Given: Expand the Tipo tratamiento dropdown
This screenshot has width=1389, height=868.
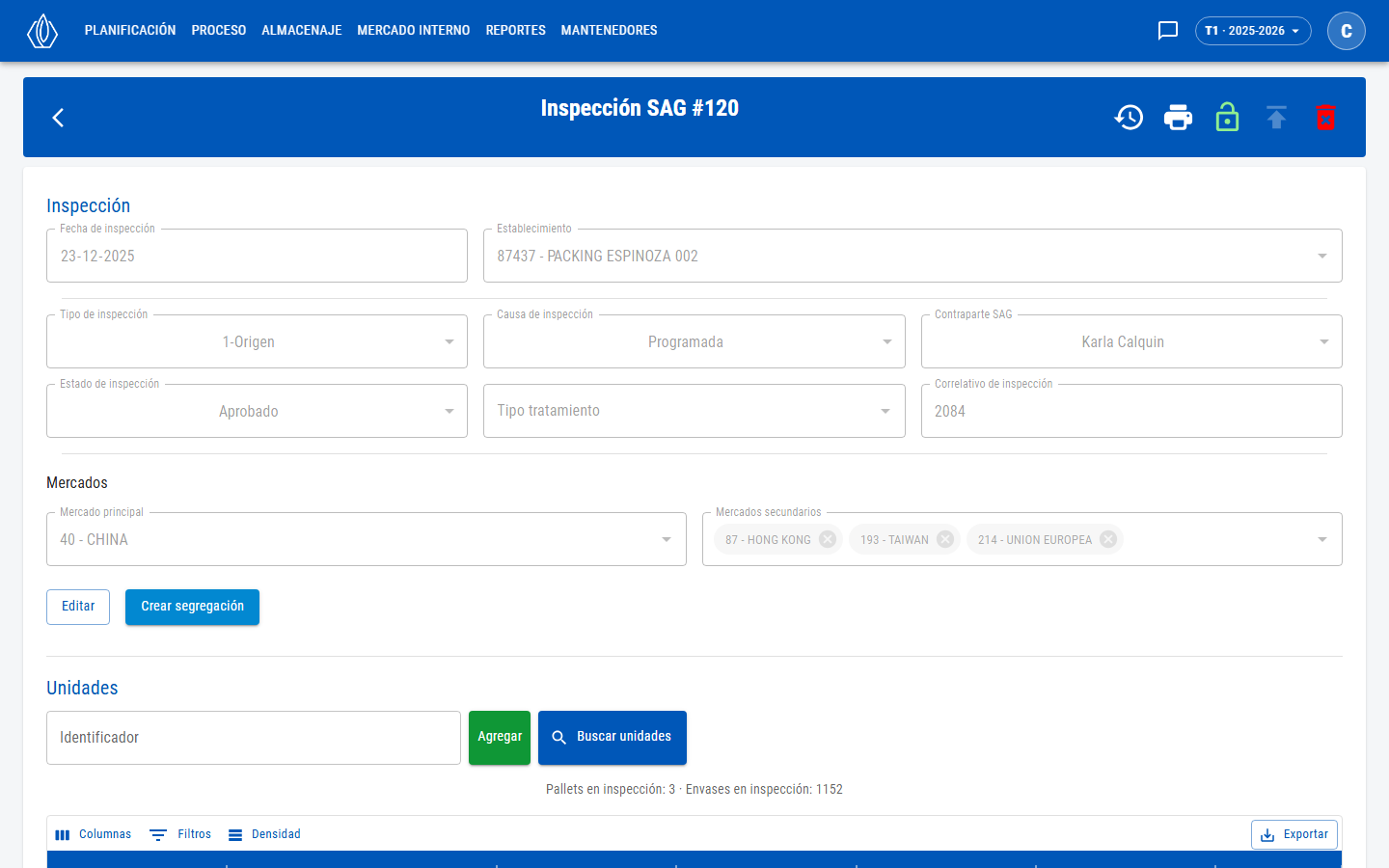Looking at the screenshot, I should pyautogui.click(x=694, y=411).
